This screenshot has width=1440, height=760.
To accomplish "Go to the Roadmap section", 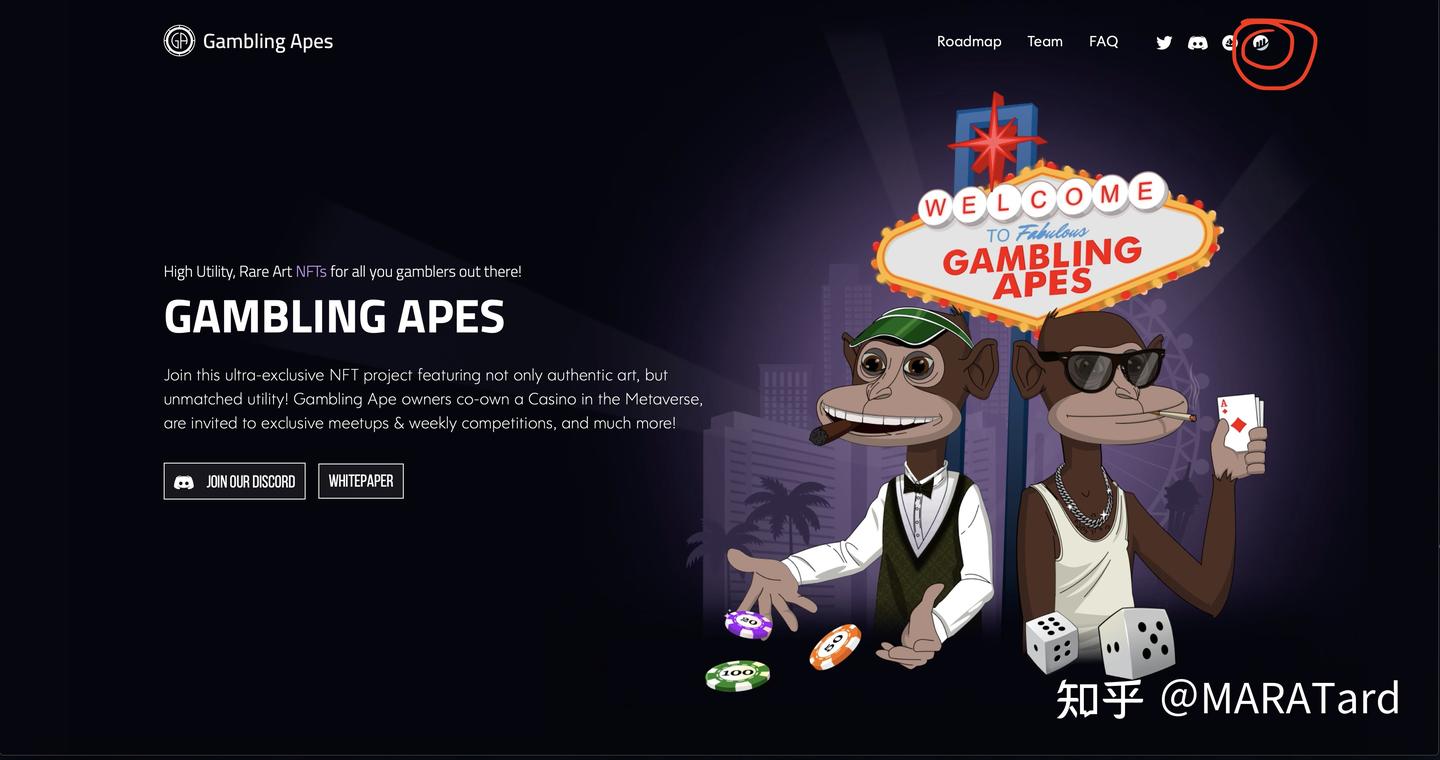I will pyautogui.click(x=969, y=41).
